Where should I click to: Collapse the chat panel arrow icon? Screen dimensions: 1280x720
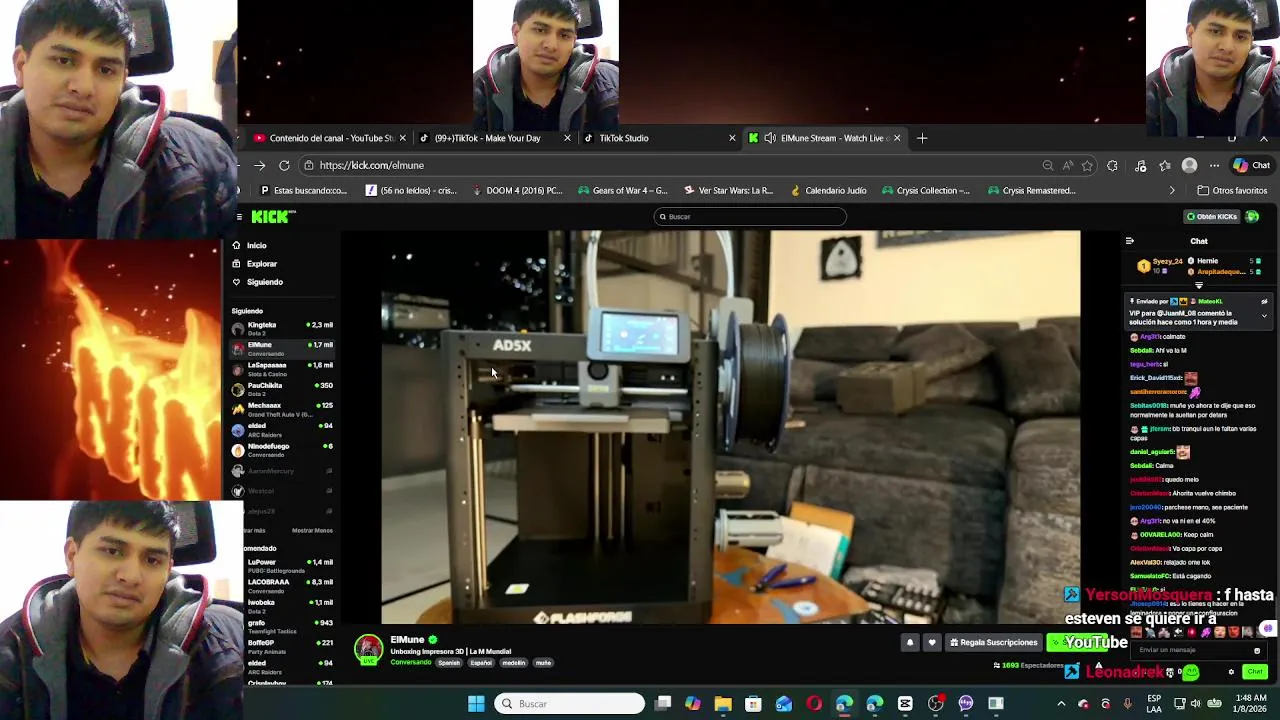coord(1130,241)
